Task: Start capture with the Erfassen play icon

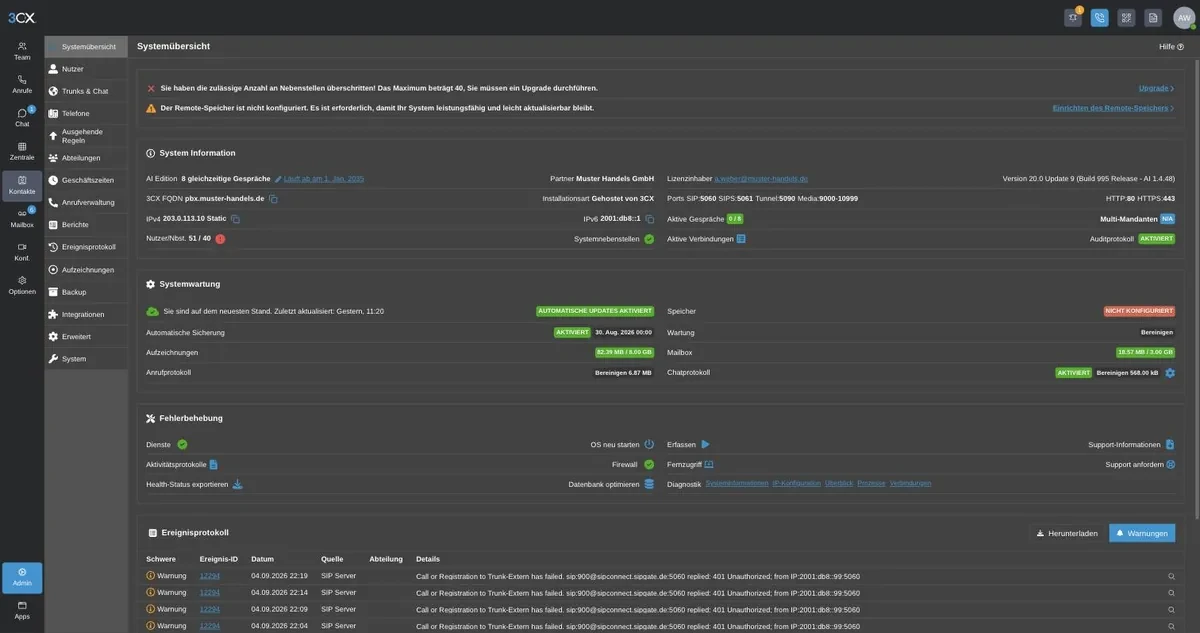Action: click(x=705, y=444)
